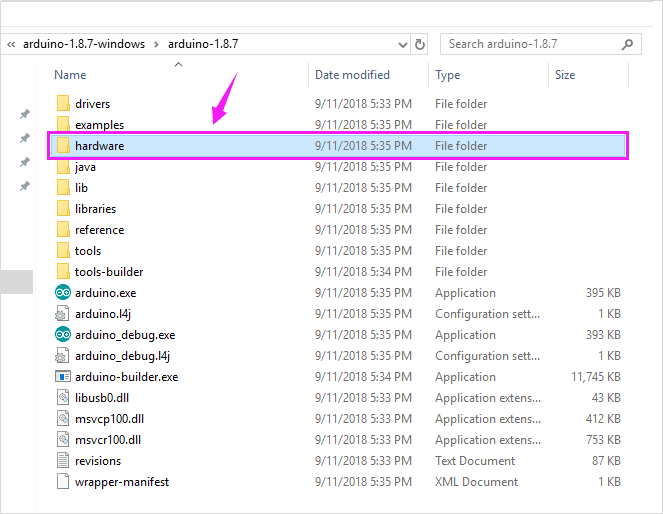Click the reference folder icon
This screenshot has height=514, width=663.
(x=63, y=230)
